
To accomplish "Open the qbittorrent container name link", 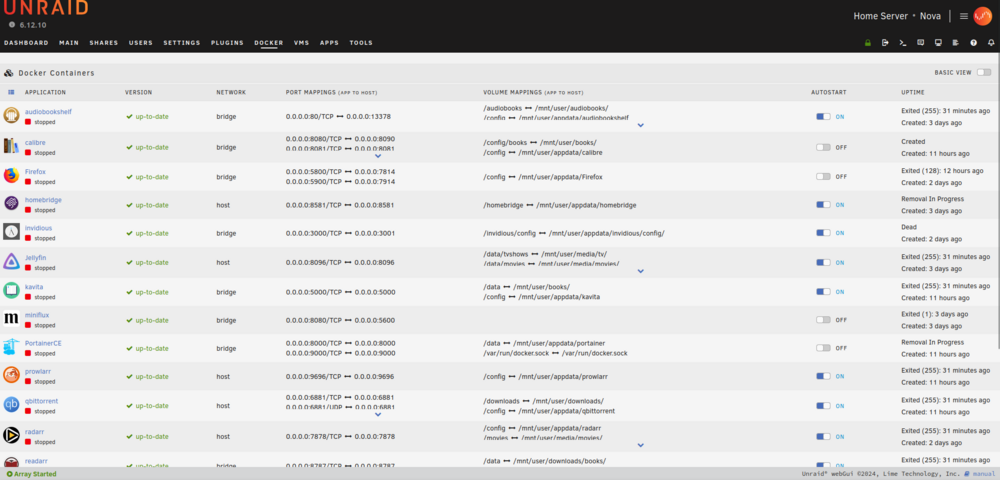I will point(42,401).
